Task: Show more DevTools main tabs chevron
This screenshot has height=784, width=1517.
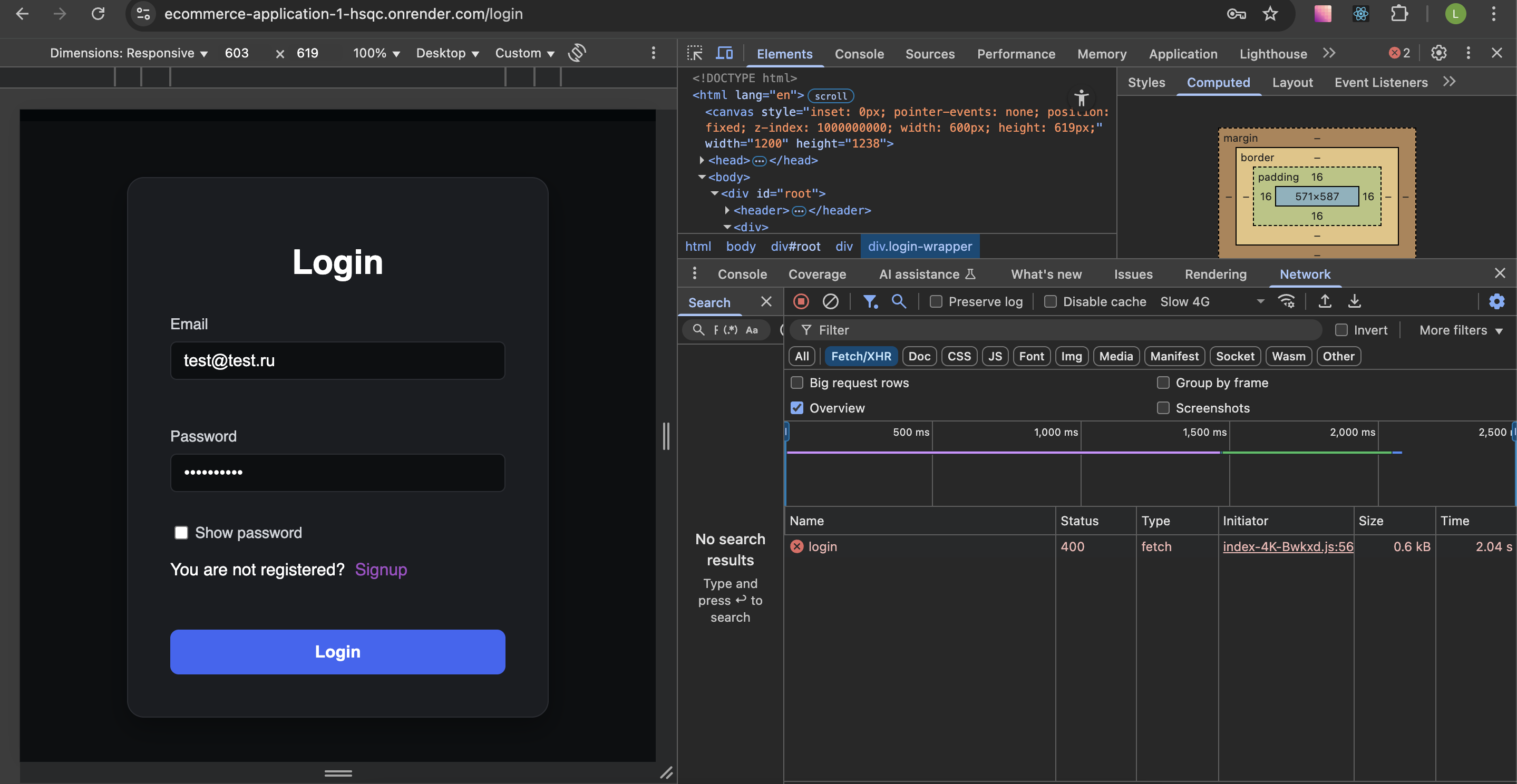Action: point(1328,53)
